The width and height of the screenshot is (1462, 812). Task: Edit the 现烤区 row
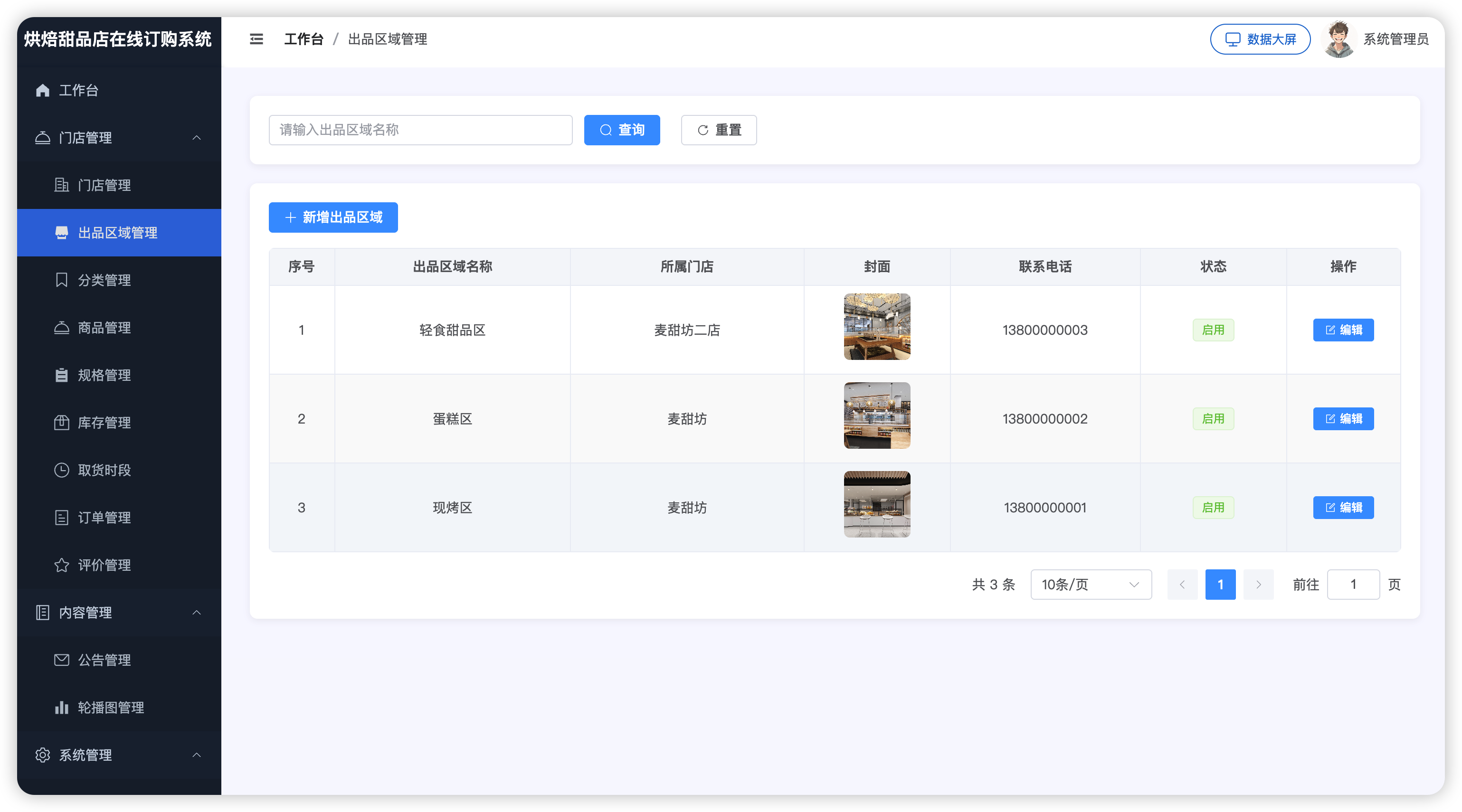coord(1343,507)
